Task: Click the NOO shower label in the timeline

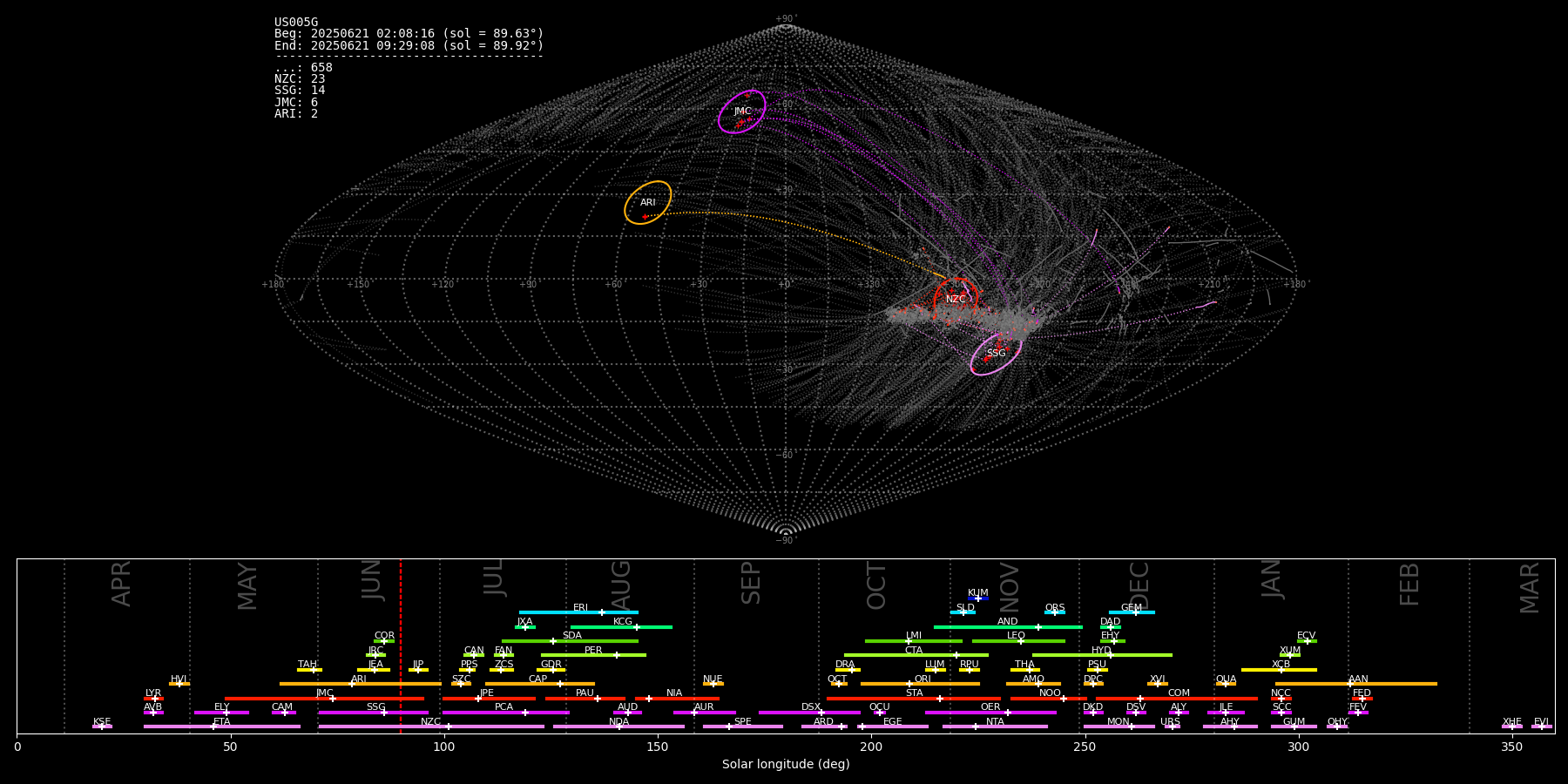Action: (1050, 693)
